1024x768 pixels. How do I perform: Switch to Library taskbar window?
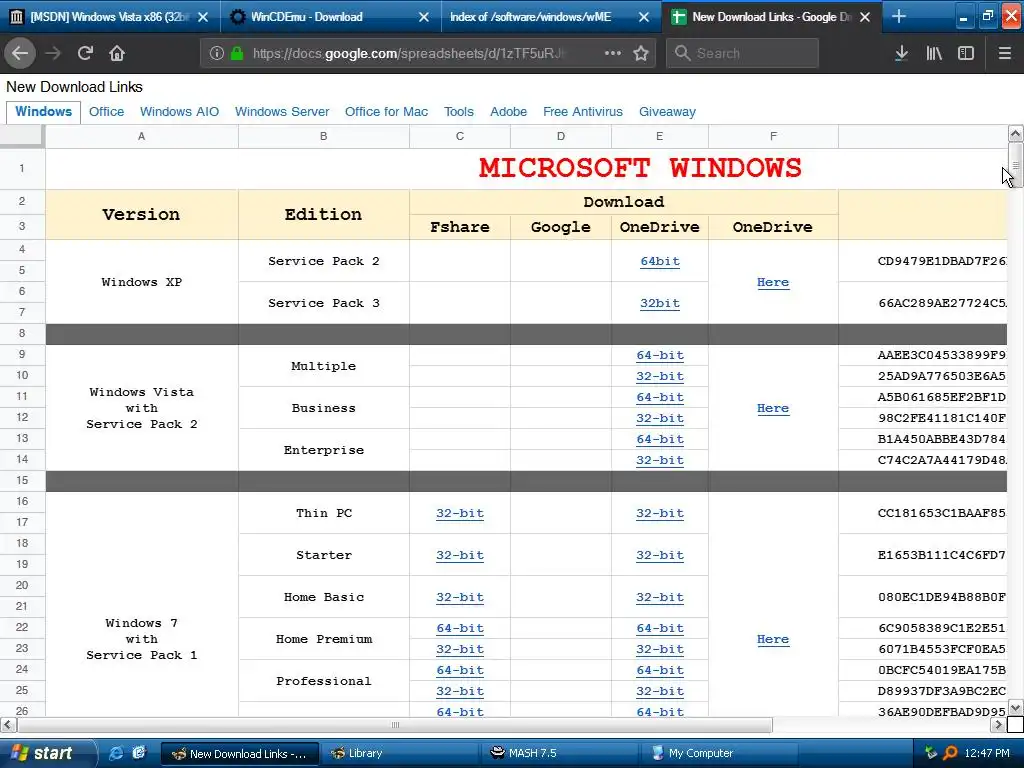(x=401, y=753)
